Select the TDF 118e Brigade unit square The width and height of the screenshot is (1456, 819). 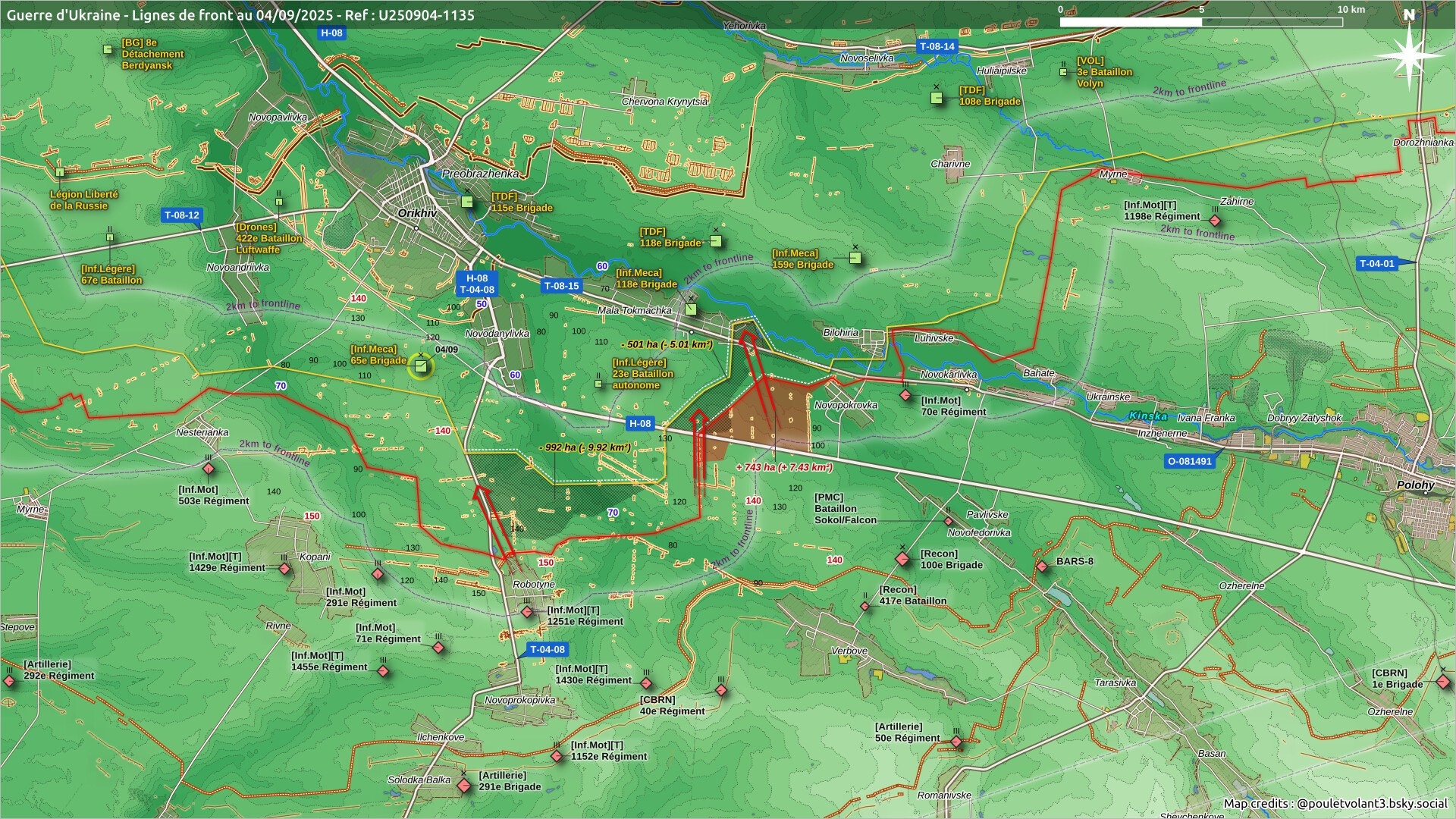point(715,241)
